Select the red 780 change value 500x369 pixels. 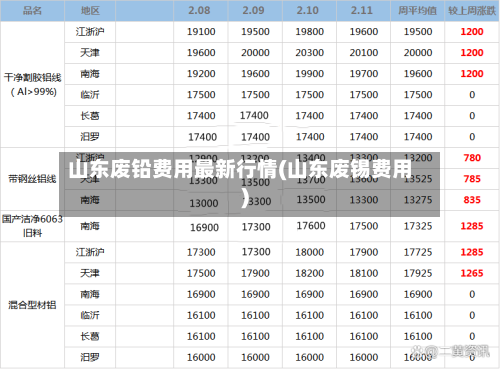tap(472, 158)
